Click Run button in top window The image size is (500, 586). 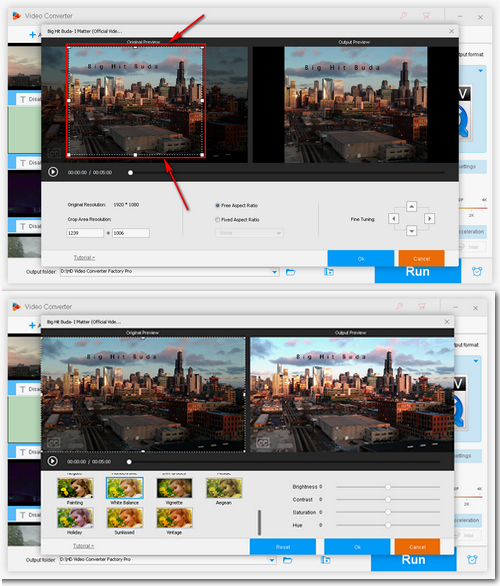click(x=418, y=272)
